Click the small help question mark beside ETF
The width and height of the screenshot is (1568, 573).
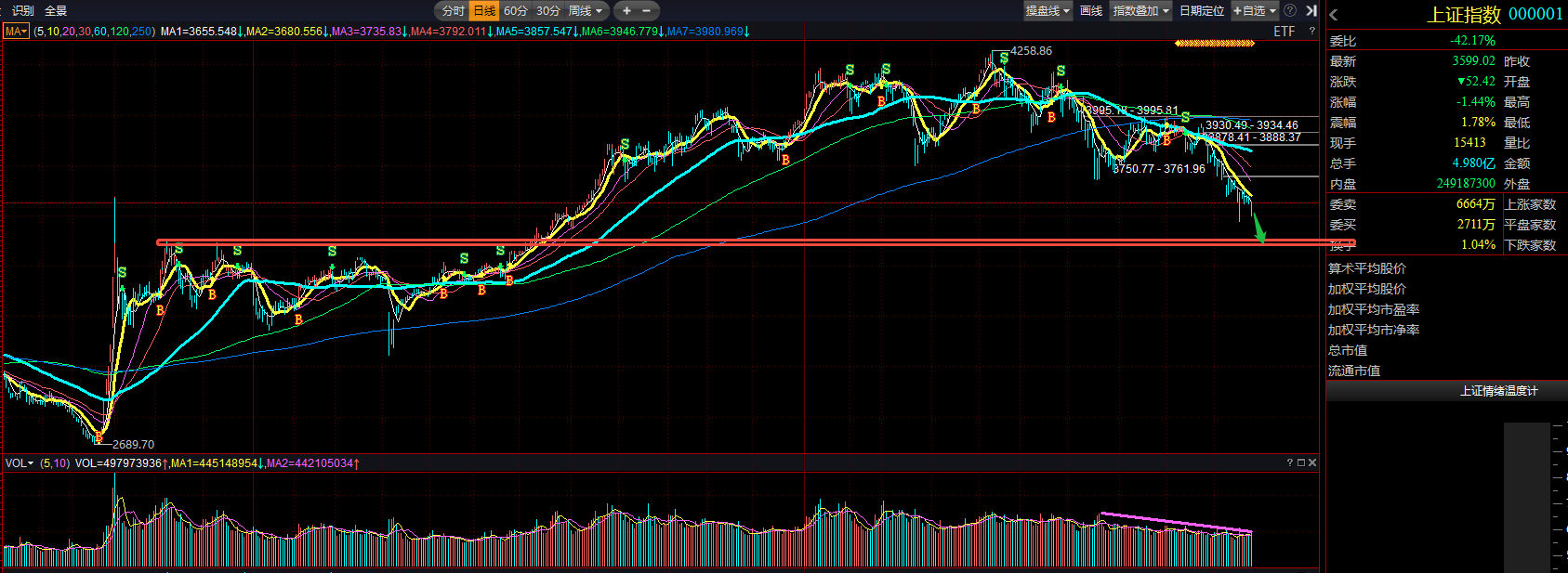(1312, 32)
